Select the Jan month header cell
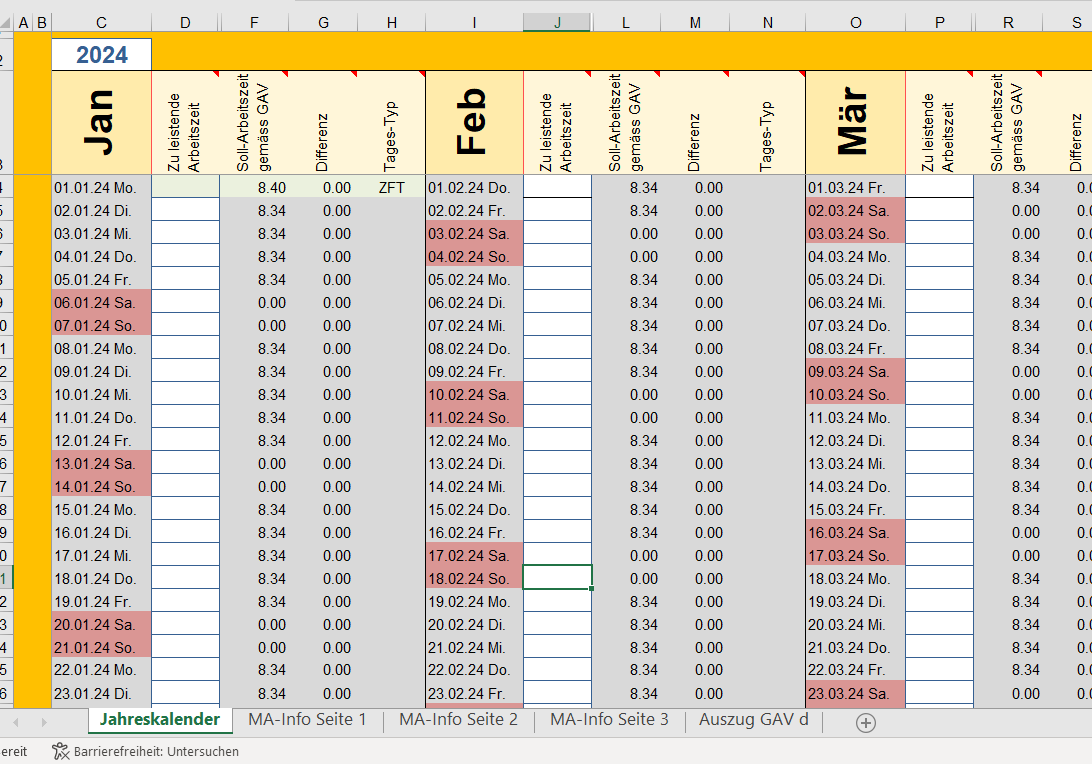Viewport: 1092px width, 764px height. [x=101, y=122]
